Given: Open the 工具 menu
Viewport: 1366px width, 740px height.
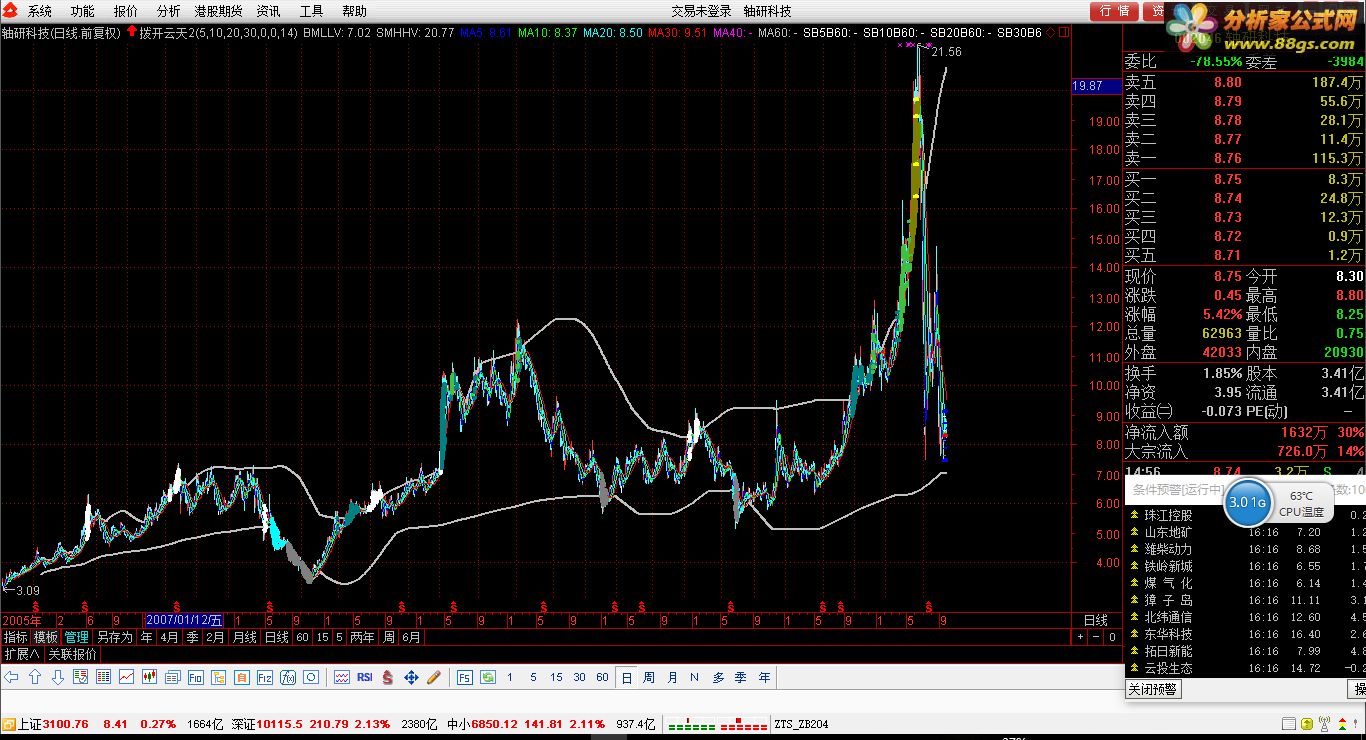Looking at the screenshot, I should [311, 11].
